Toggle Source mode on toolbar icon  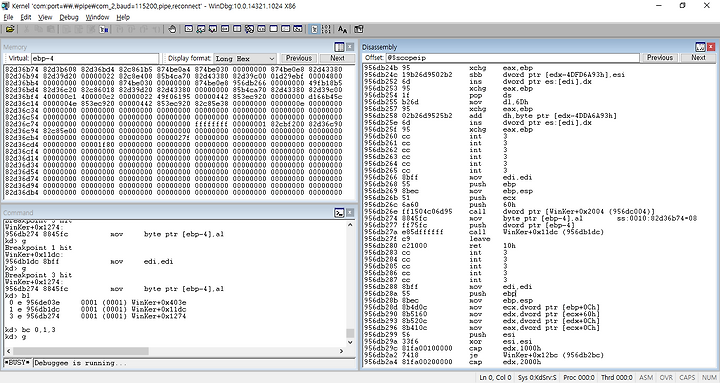(x=314, y=29)
